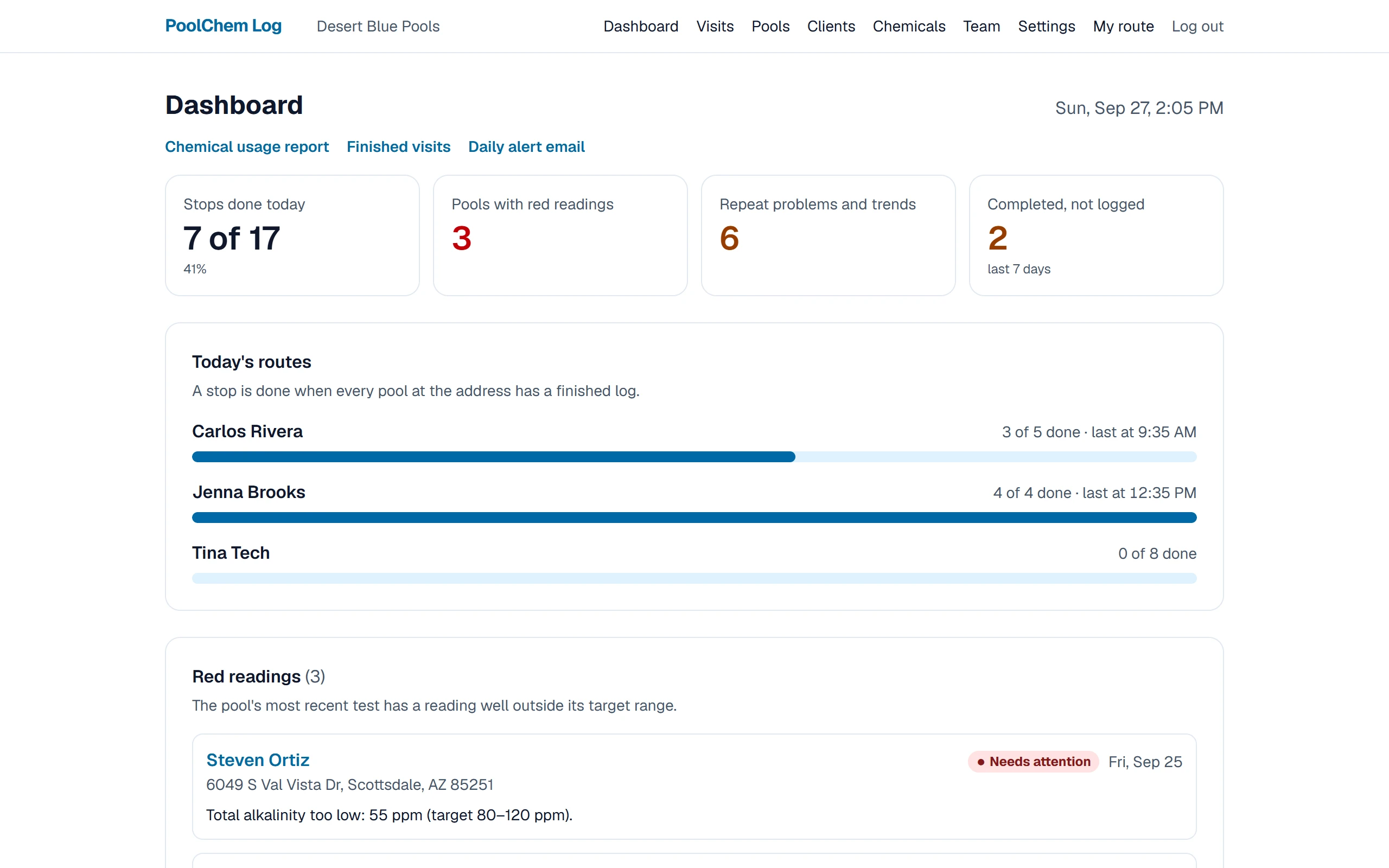The height and width of the screenshot is (868, 1389).
Task: Click Log out
Action: [x=1197, y=27]
